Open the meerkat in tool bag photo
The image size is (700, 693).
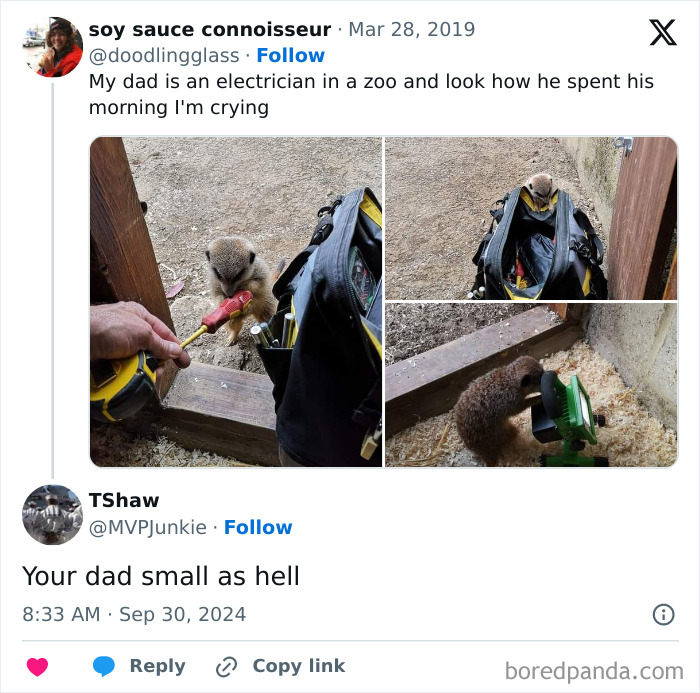coord(531,218)
